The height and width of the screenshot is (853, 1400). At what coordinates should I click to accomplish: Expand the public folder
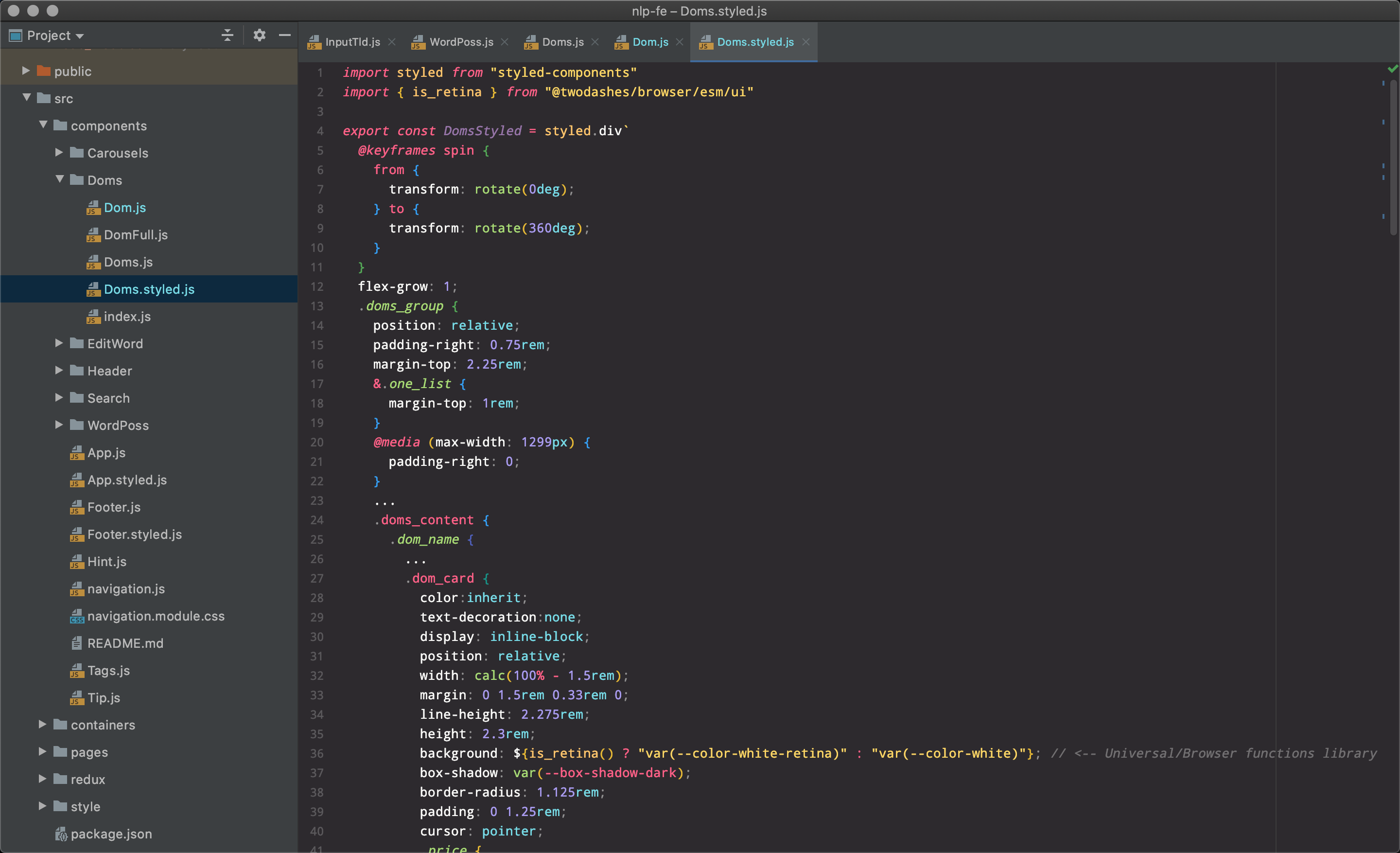pyautogui.click(x=26, y=71)
